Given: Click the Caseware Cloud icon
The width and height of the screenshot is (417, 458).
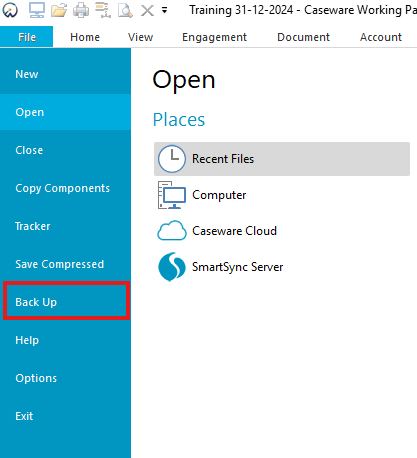Looking at the screenshot, I should (172, 231).
